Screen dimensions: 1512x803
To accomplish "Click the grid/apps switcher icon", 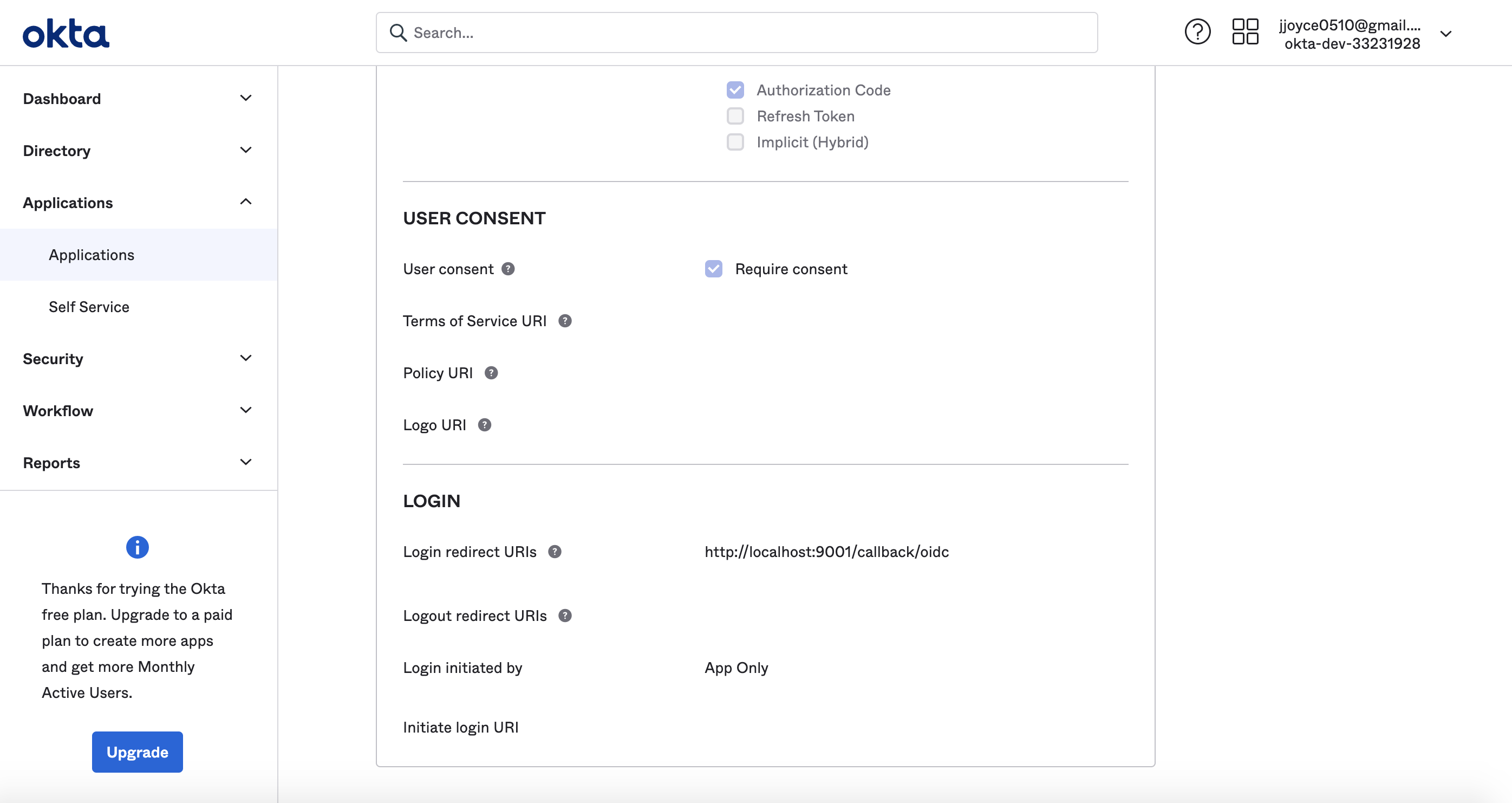I will [x=1246, y=32].
